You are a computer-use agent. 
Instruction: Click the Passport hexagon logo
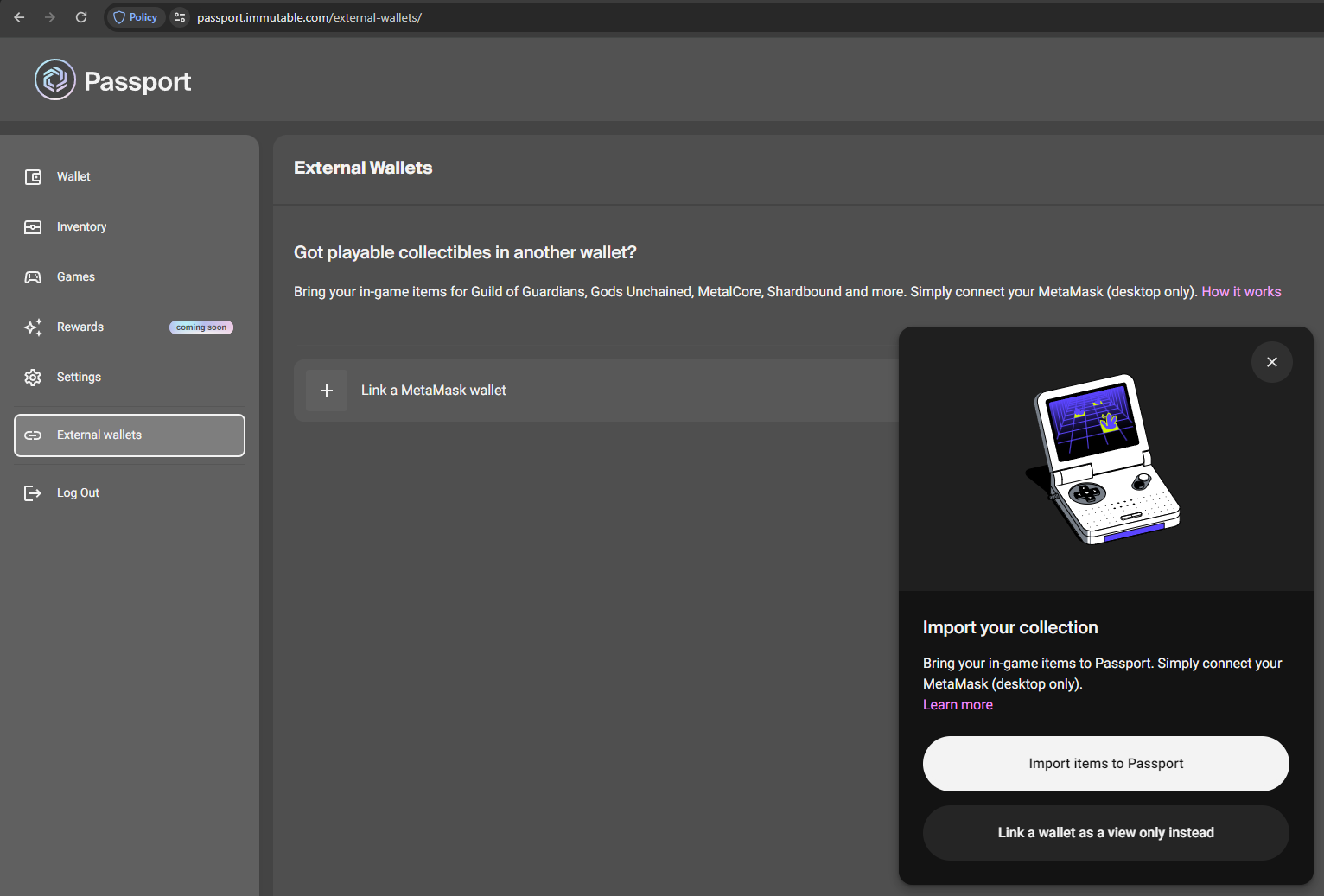(54, 79)
